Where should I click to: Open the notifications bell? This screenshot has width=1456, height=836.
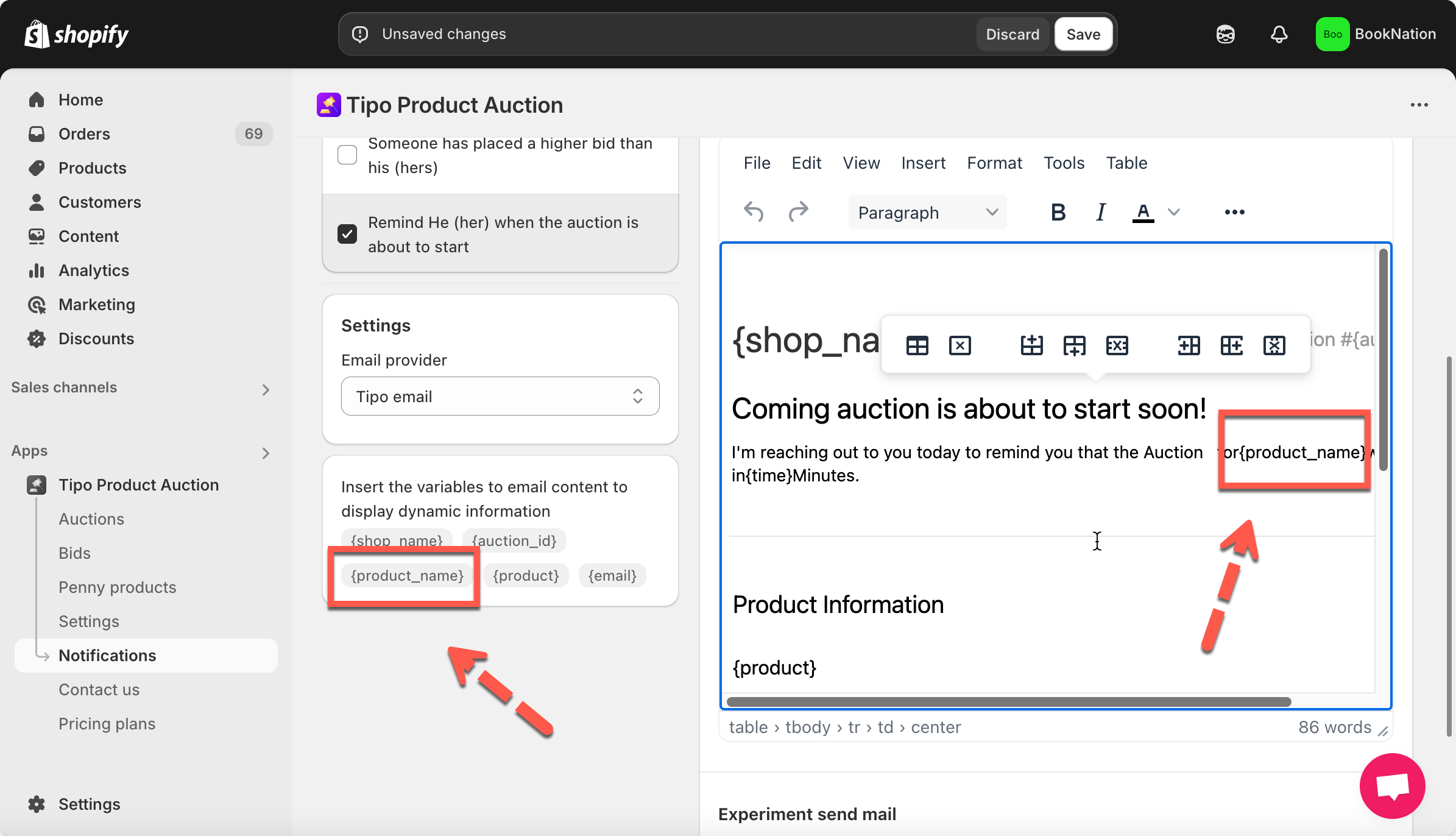click(x=1279, y=34)
